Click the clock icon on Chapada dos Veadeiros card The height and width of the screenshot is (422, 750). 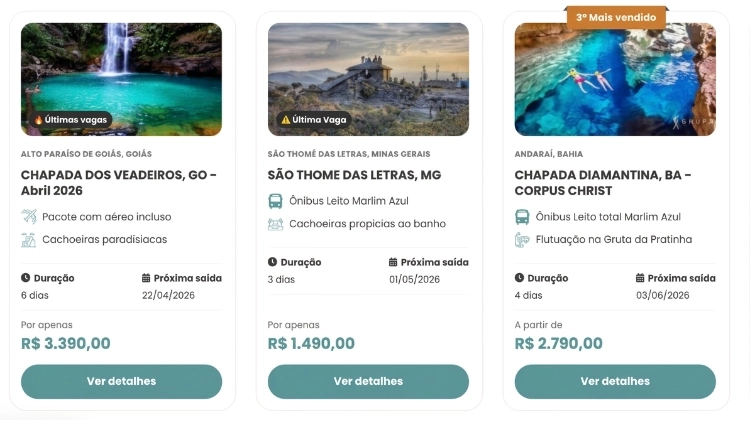pyautogui.click(x=26, y=278)
